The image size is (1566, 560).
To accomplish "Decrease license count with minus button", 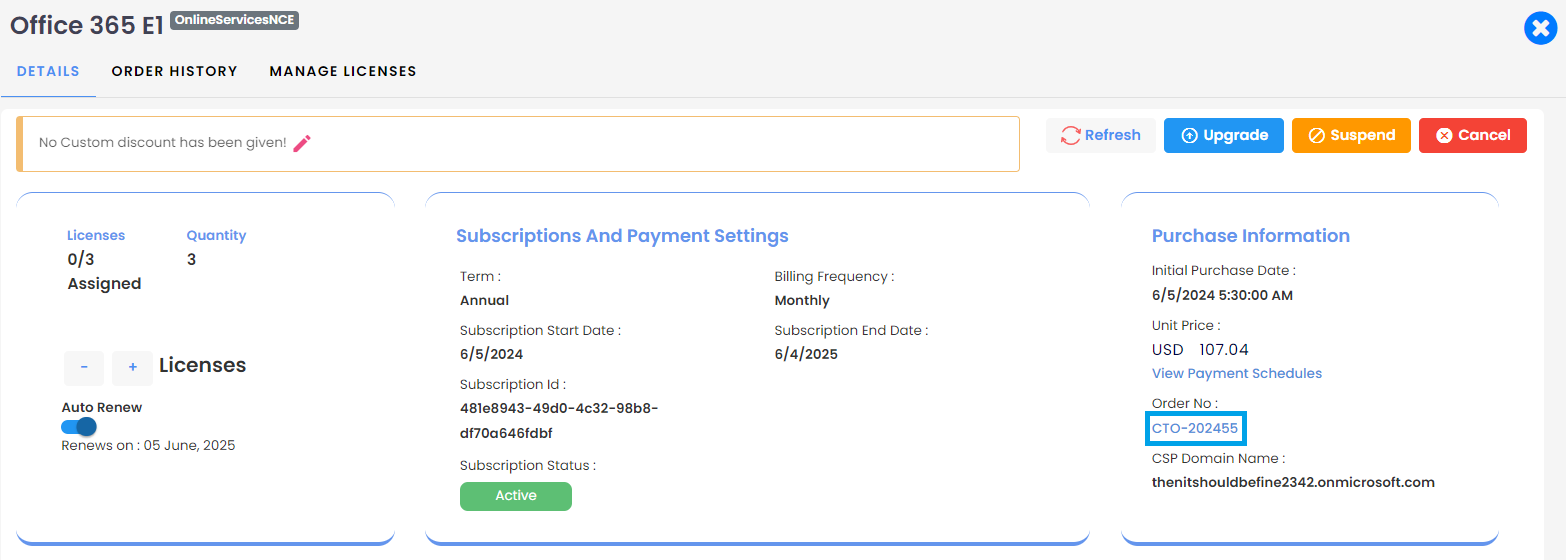I will click(84, 368).
